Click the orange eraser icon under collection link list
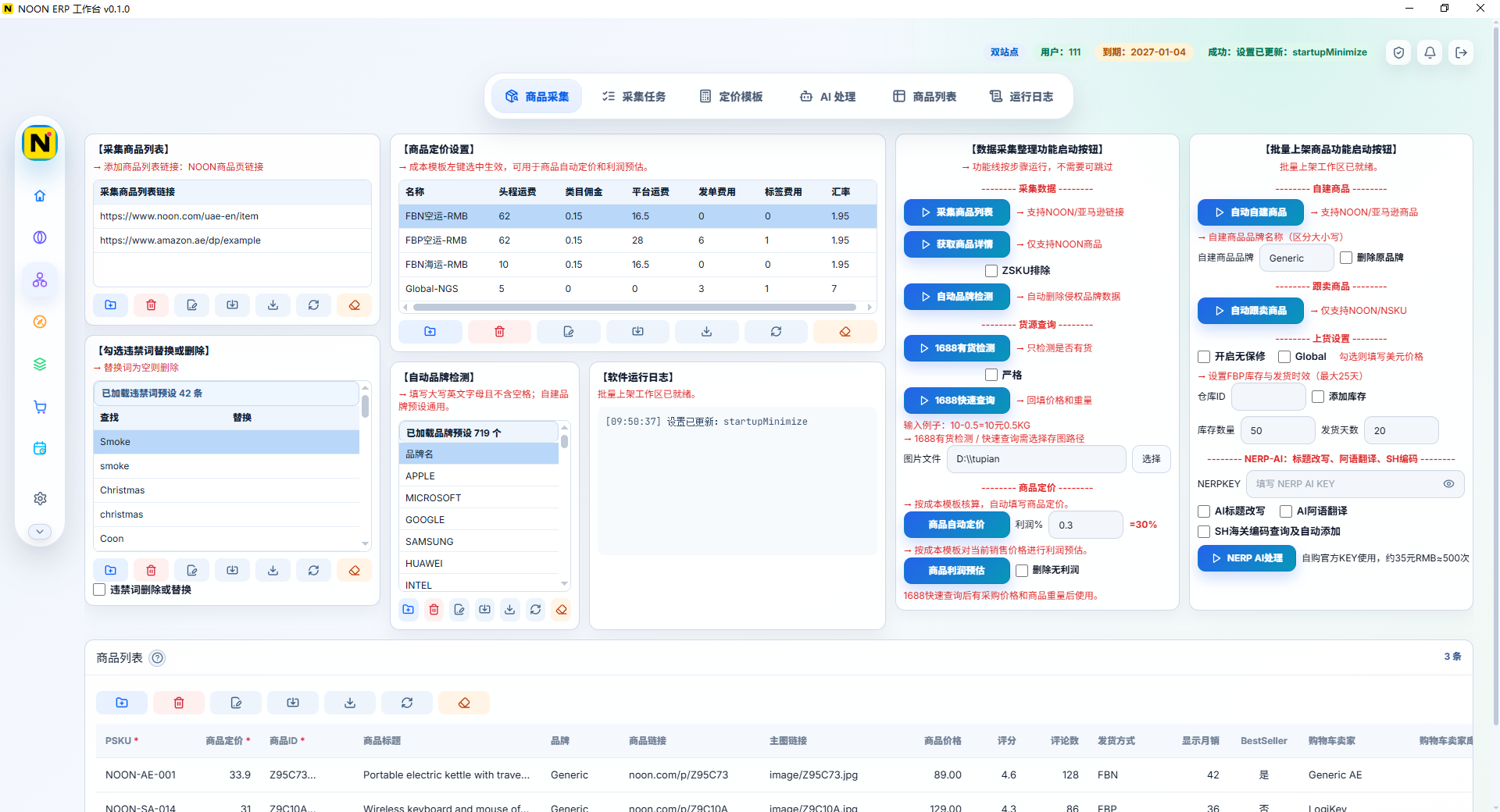 (355, 305)
